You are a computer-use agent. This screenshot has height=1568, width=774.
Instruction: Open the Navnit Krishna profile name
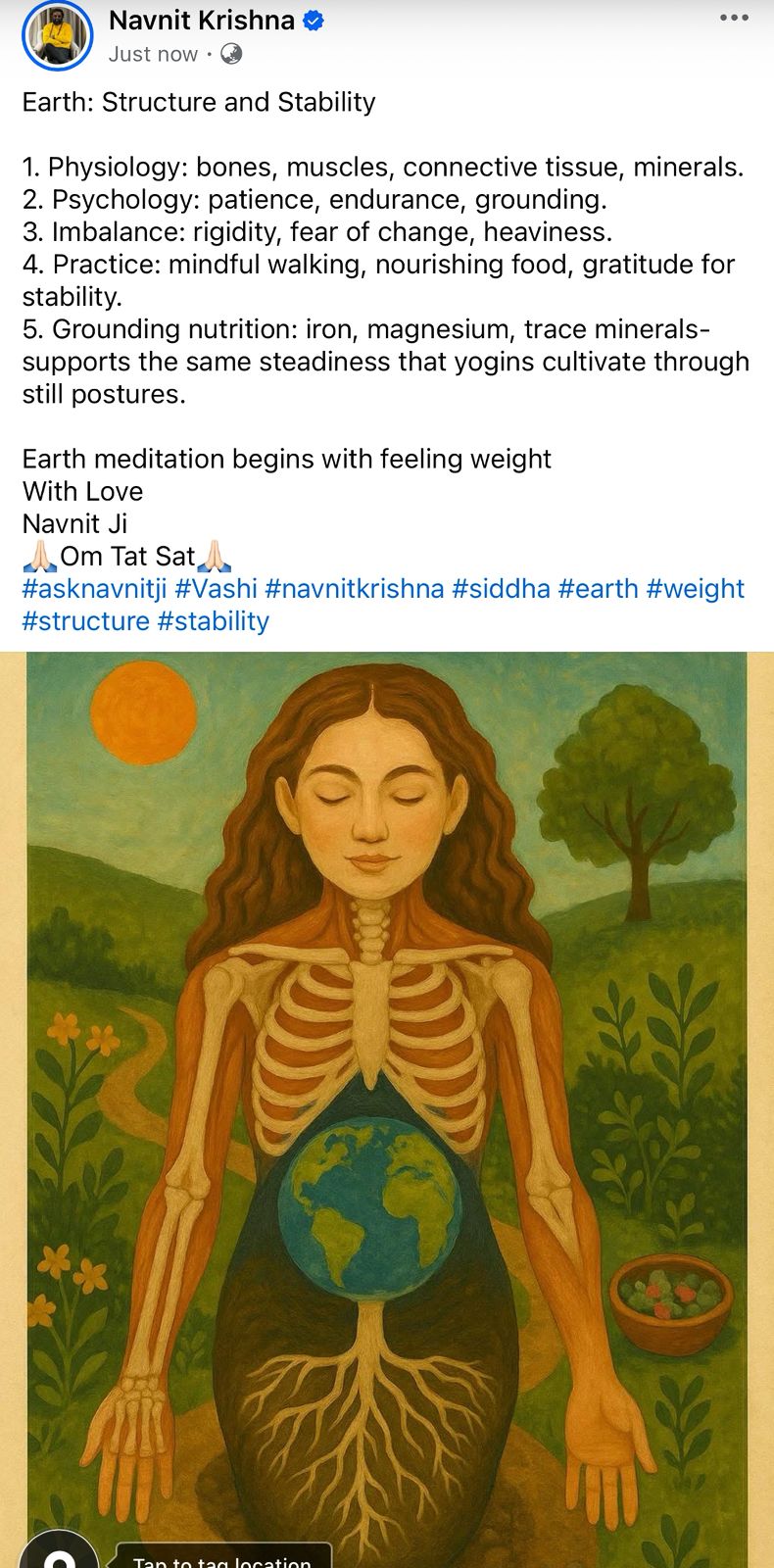click(x=201, y=21)
